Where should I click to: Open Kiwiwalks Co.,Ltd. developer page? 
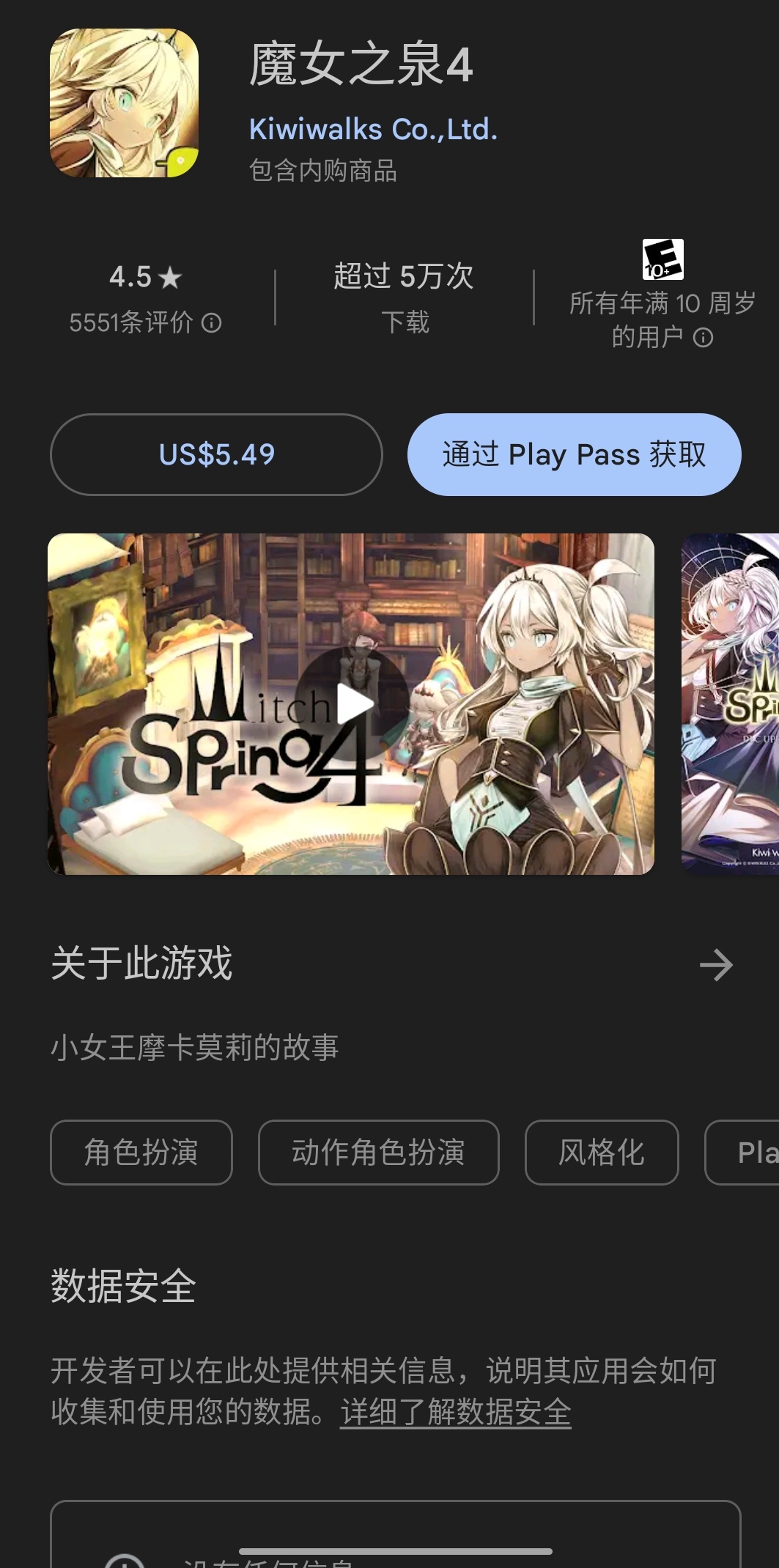(x=373, y=130)
